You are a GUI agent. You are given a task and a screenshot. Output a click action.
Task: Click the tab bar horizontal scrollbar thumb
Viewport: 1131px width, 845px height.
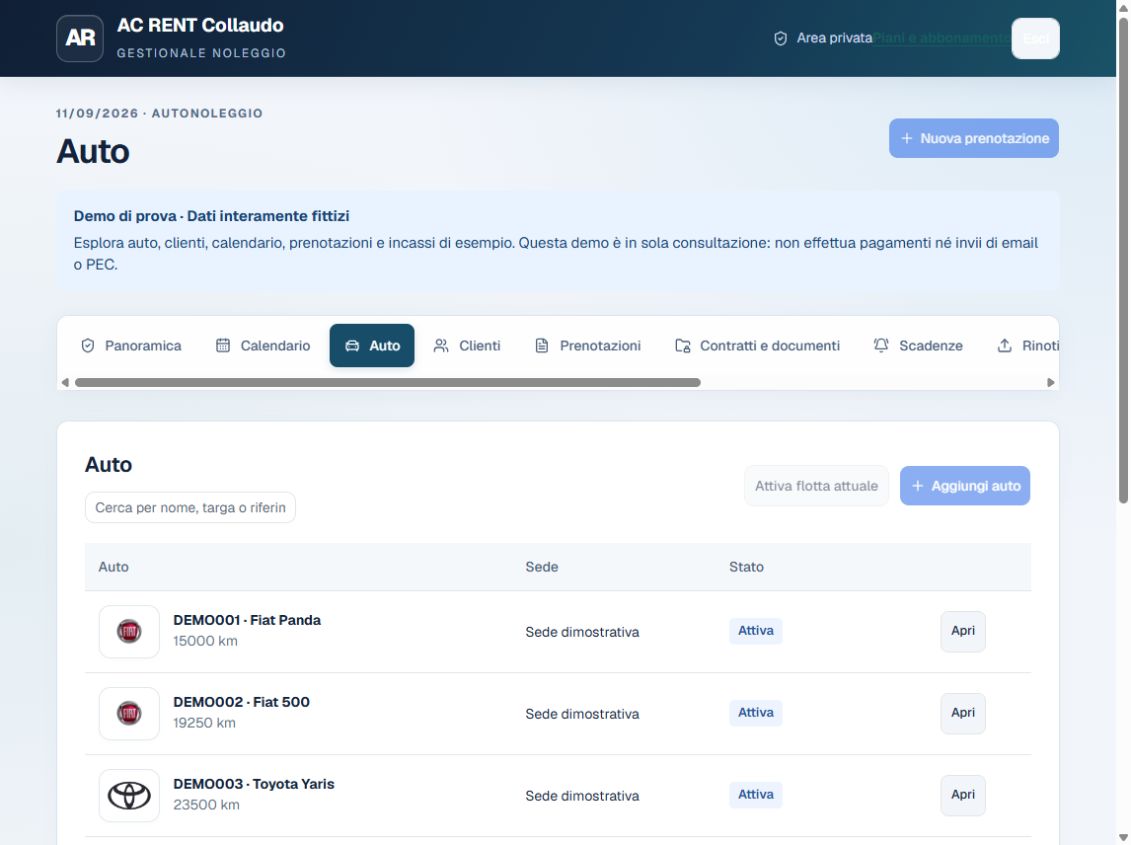coord(387,382)
